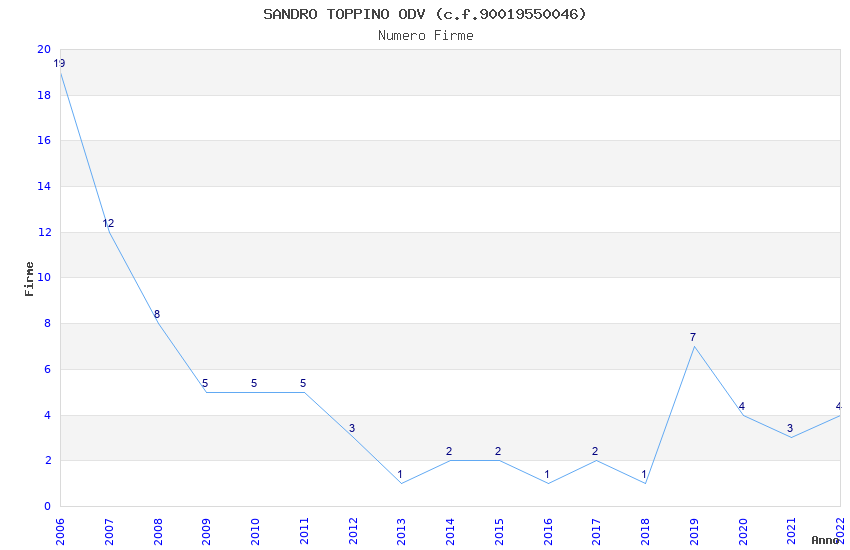The height and width of the screenshot is (550, 850).
Task: Click the 'Numero Firme' subtitle
Action: [x=426, y=36]
